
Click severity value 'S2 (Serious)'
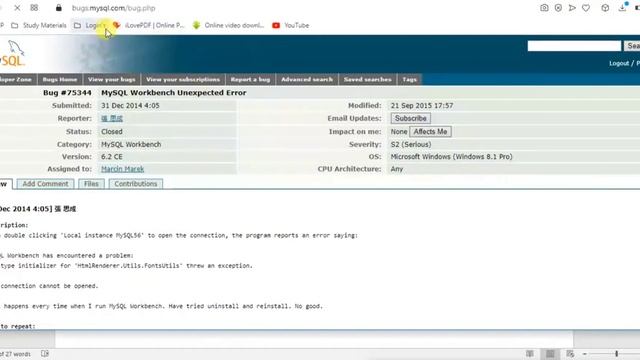(x=411, y=144)
